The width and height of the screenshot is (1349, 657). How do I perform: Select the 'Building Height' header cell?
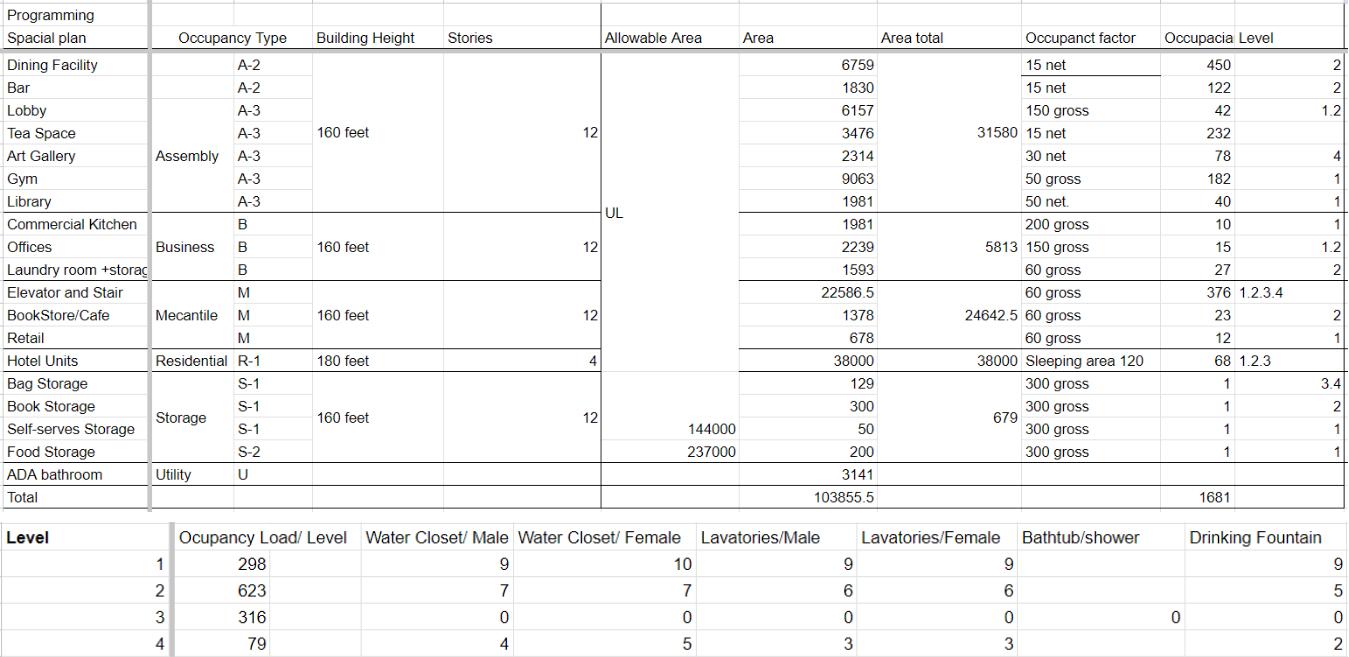click(x=377, y=38)
